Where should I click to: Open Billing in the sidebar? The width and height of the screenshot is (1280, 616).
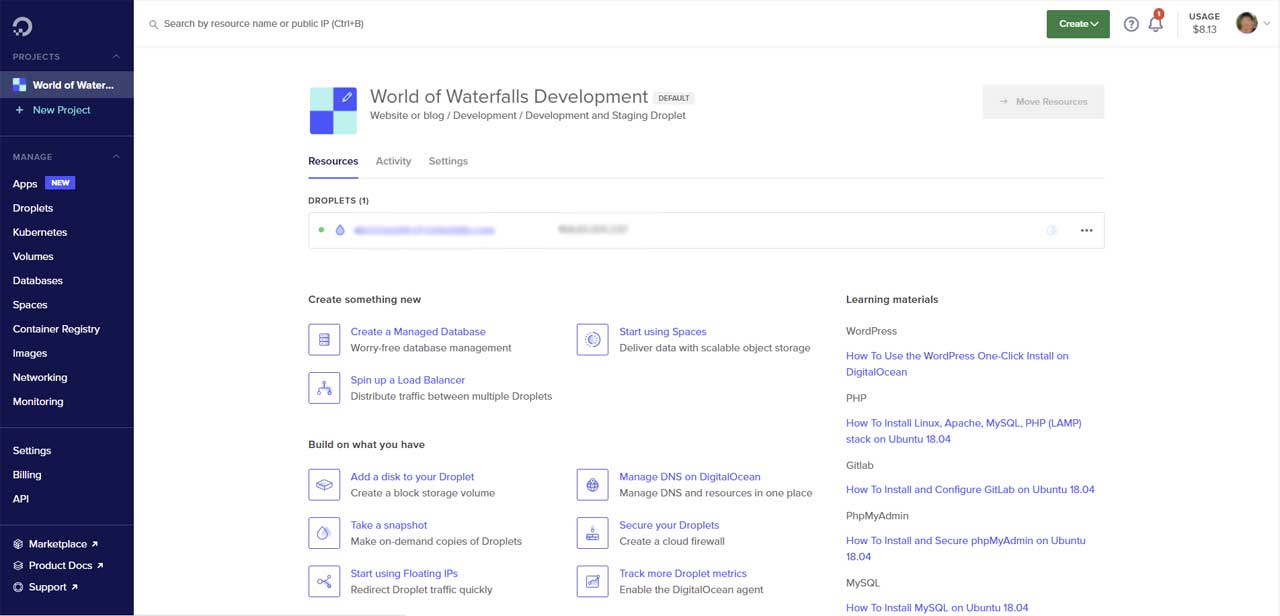(x=27, y=475)
